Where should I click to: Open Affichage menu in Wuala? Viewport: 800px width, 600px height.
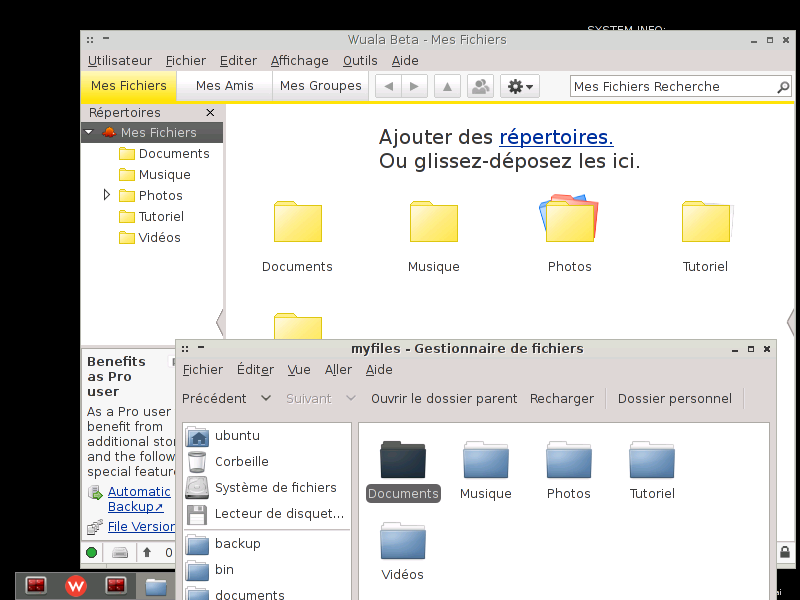tap(299, 61)
